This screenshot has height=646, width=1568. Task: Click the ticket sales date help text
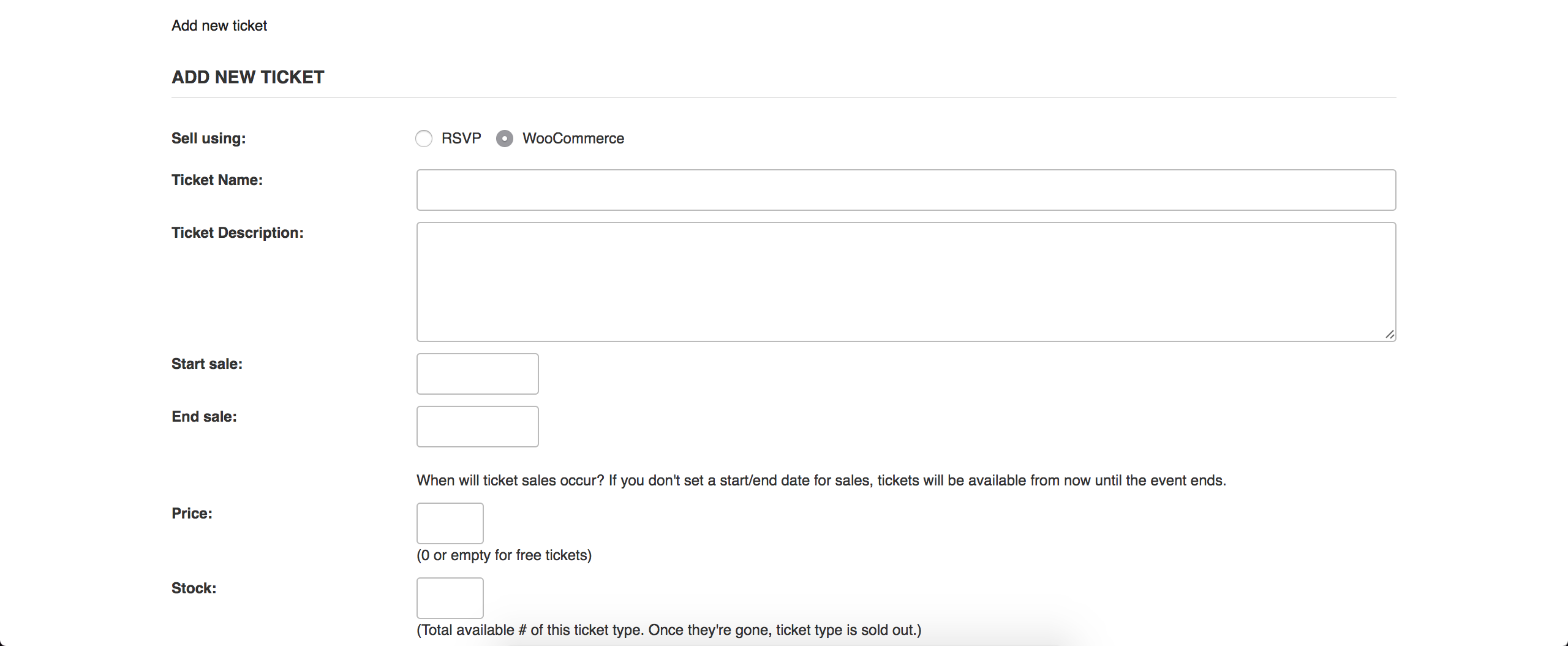coord(821,481)
